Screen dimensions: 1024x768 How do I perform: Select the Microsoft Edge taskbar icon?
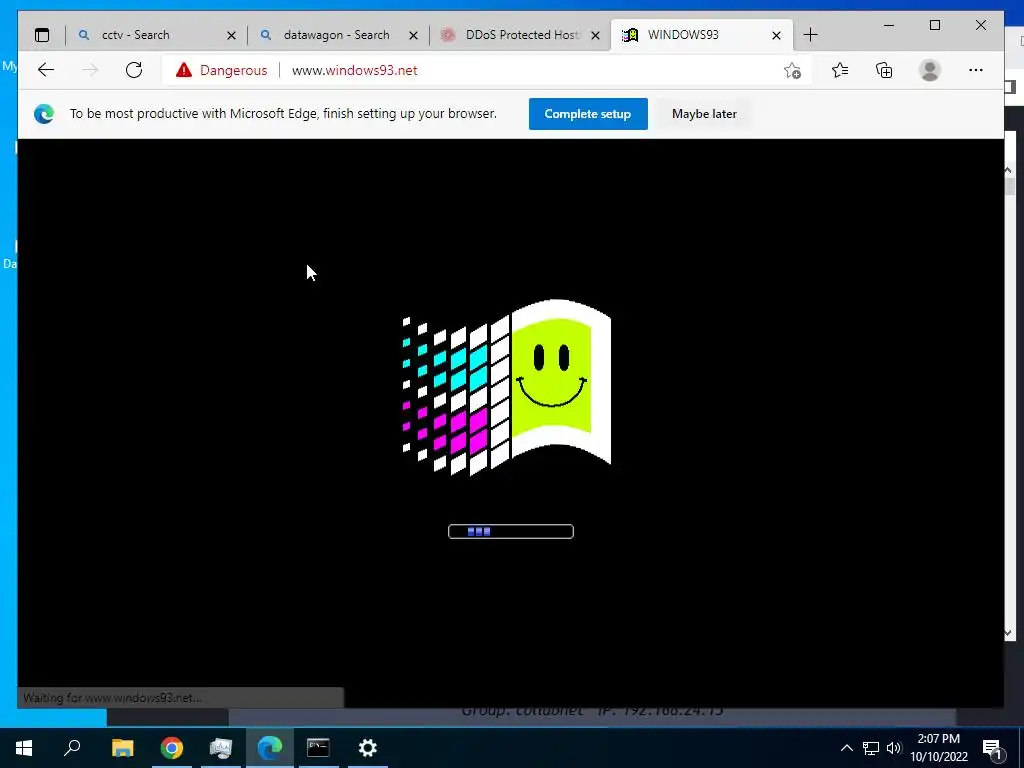[270, 748]
